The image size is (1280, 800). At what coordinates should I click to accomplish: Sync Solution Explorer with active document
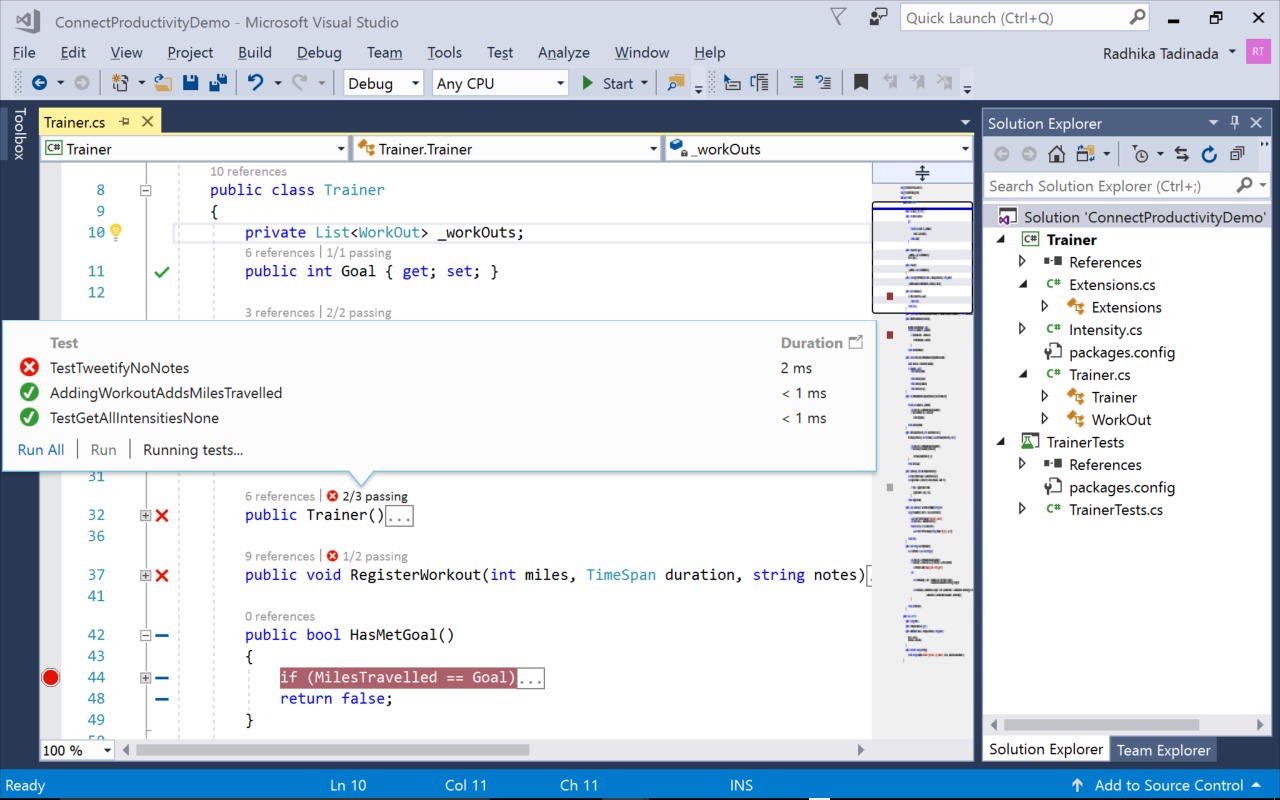[1181, 153]
